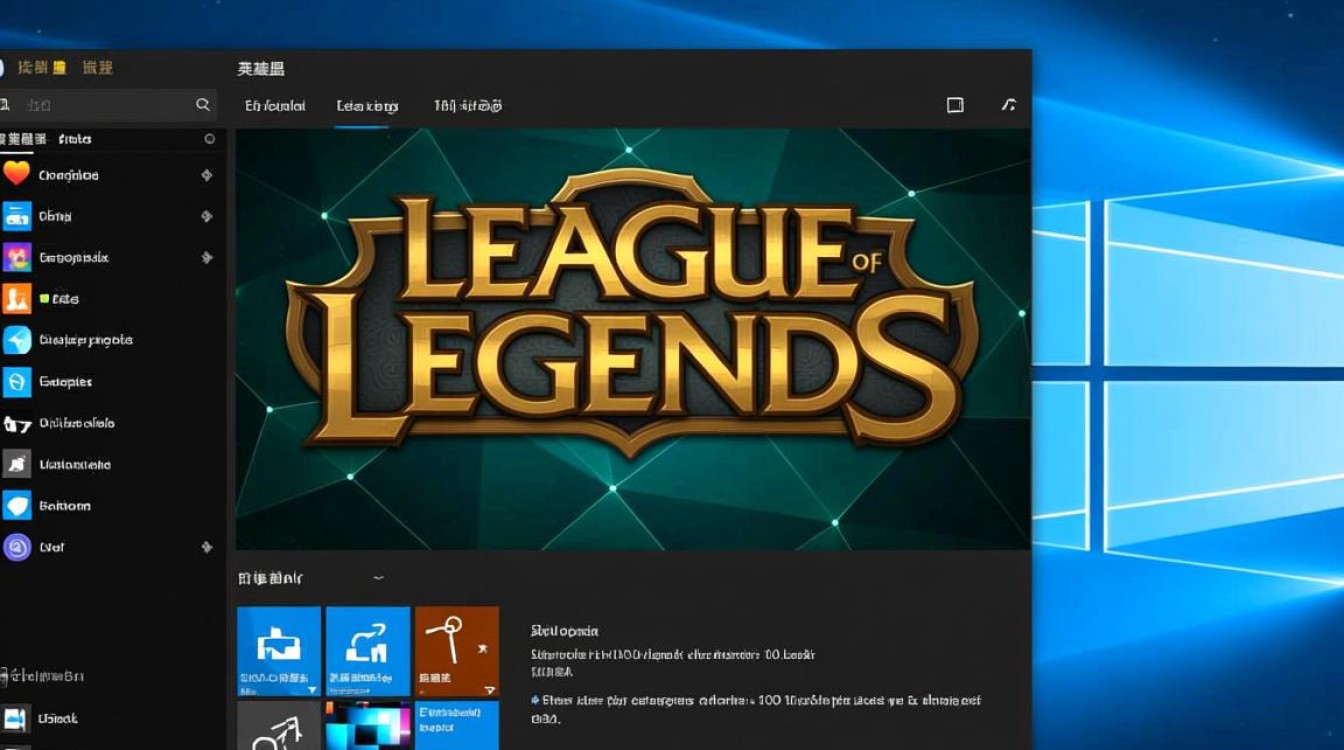Switch to the first tab at the top
The width and height of the screenshot is (1344, 750).
click(275, 105)
